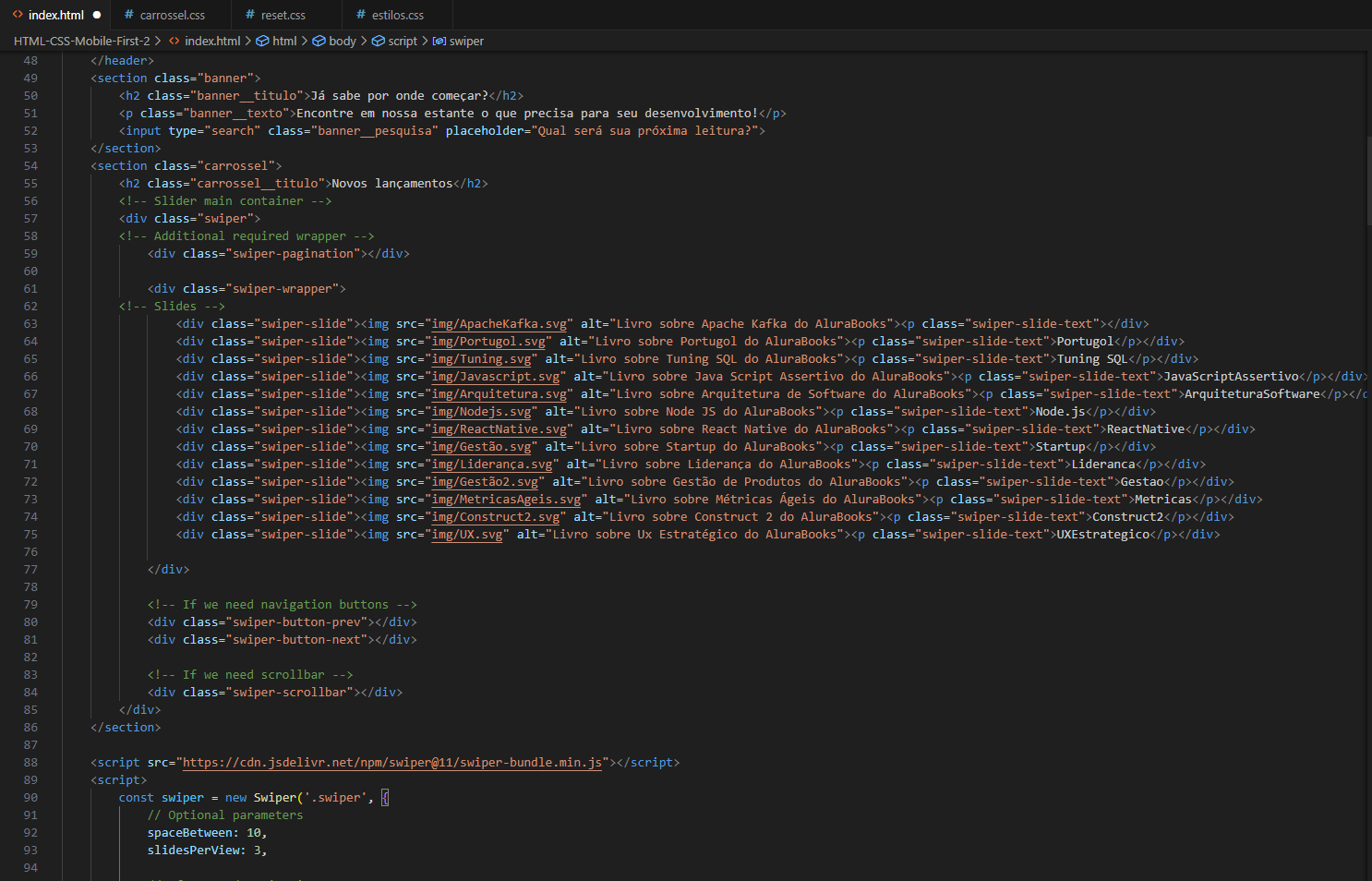
Task: Follow the img/Javascript.svg link
Action: coord(496,377)
